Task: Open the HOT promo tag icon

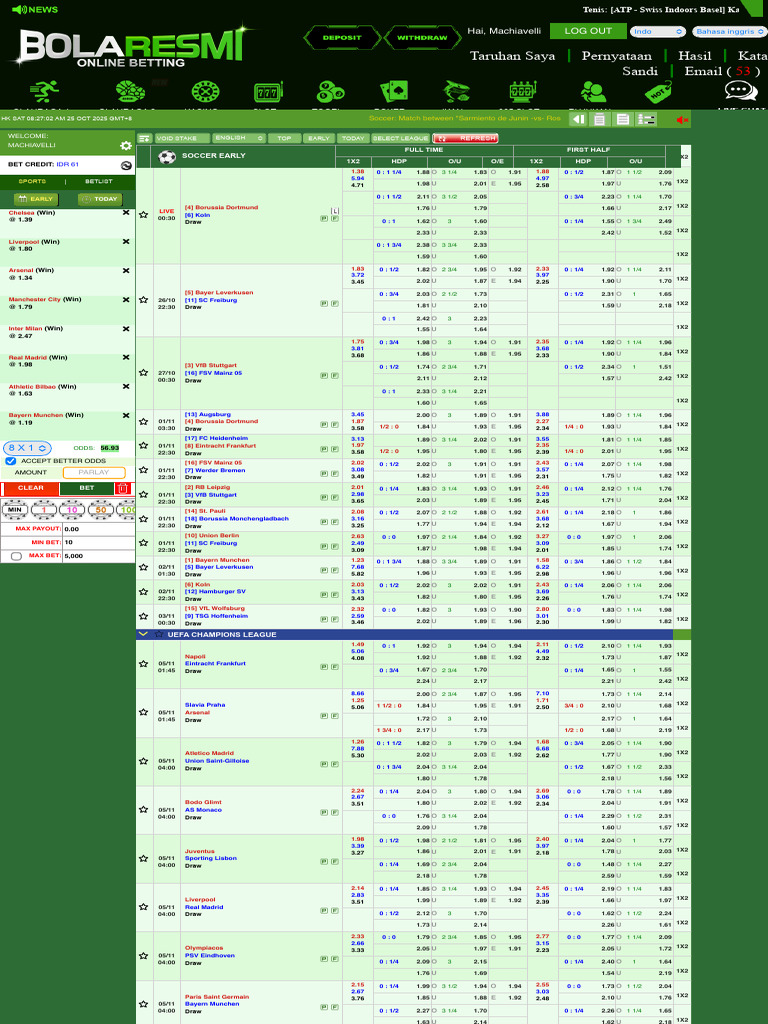Action: pyautogui.click(x=658, y=92)
